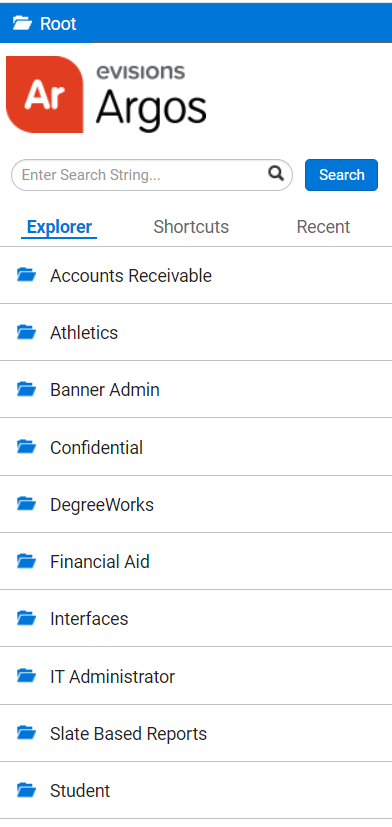Viewport: 392px width, 827px height.
Task: Click the Root breadcrumb label
Action: click(58, 24)
